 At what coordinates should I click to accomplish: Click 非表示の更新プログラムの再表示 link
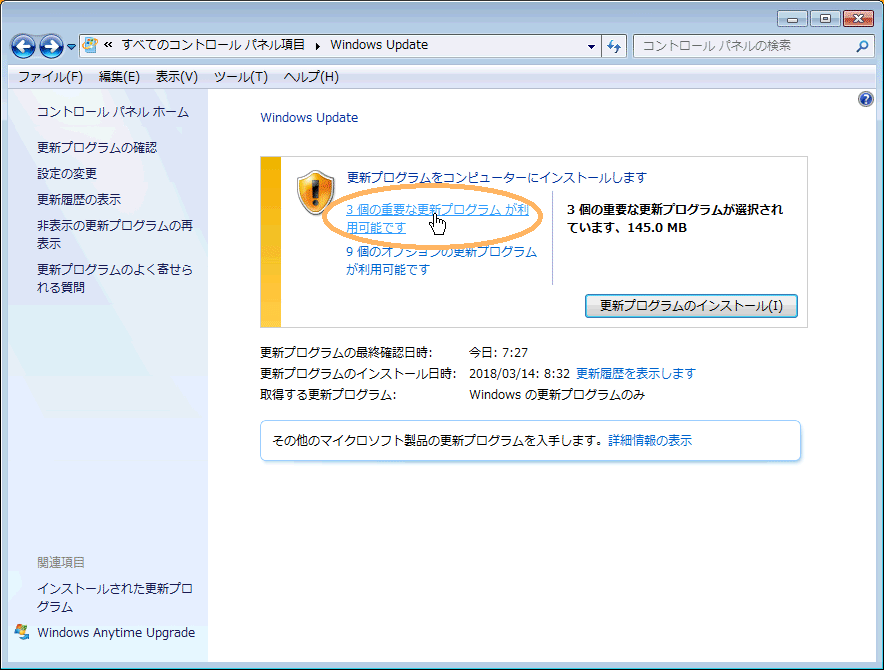point(115,235)
